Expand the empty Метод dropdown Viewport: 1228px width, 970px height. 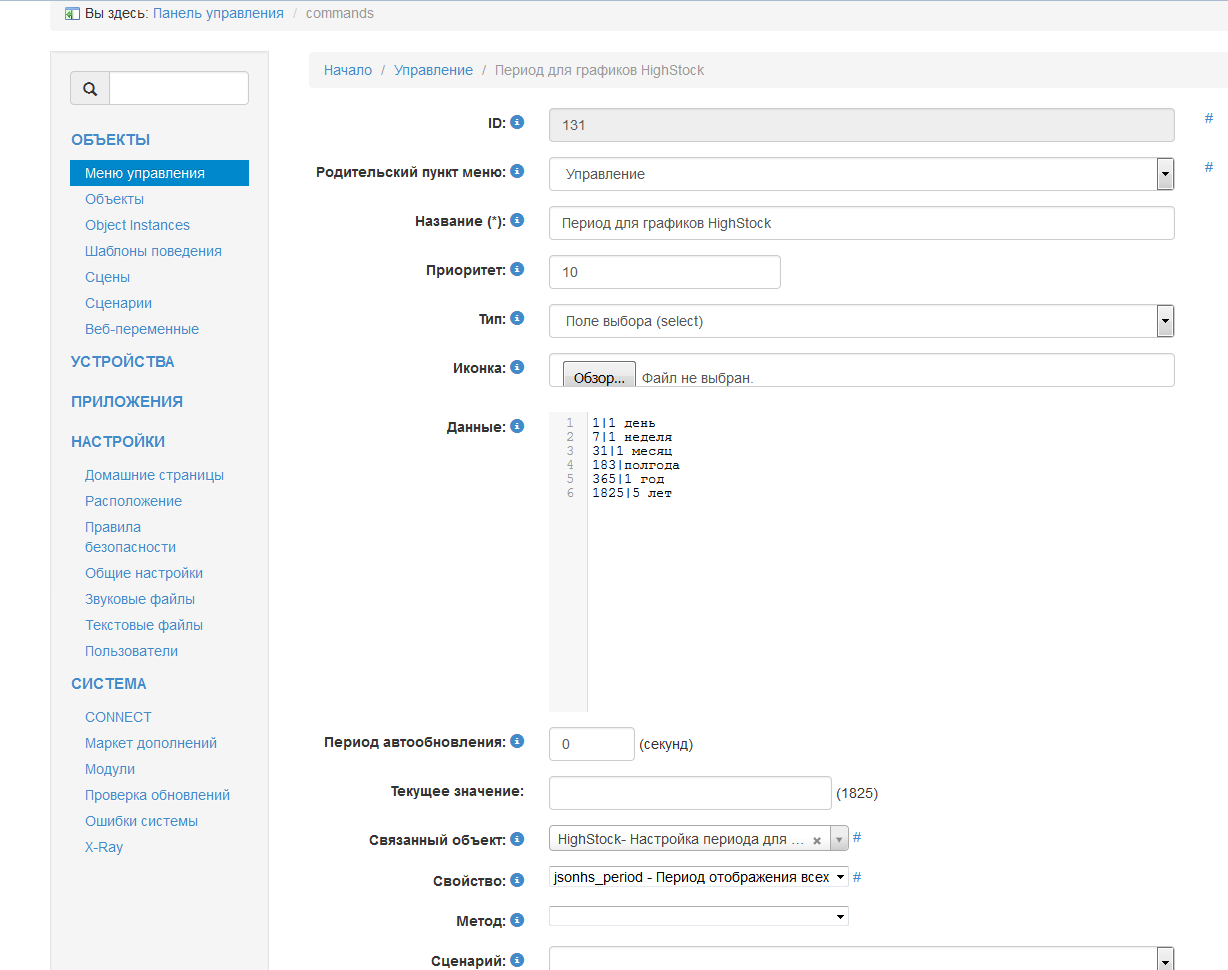click(698, 916)
